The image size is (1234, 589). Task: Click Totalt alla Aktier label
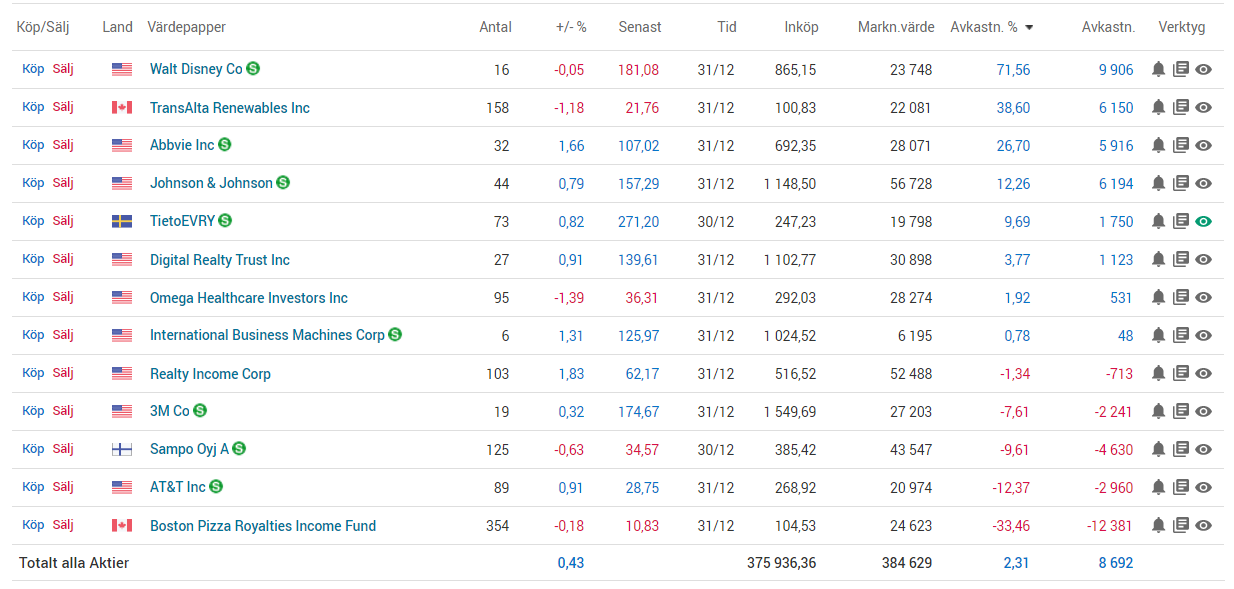click(x=74, y=563)
